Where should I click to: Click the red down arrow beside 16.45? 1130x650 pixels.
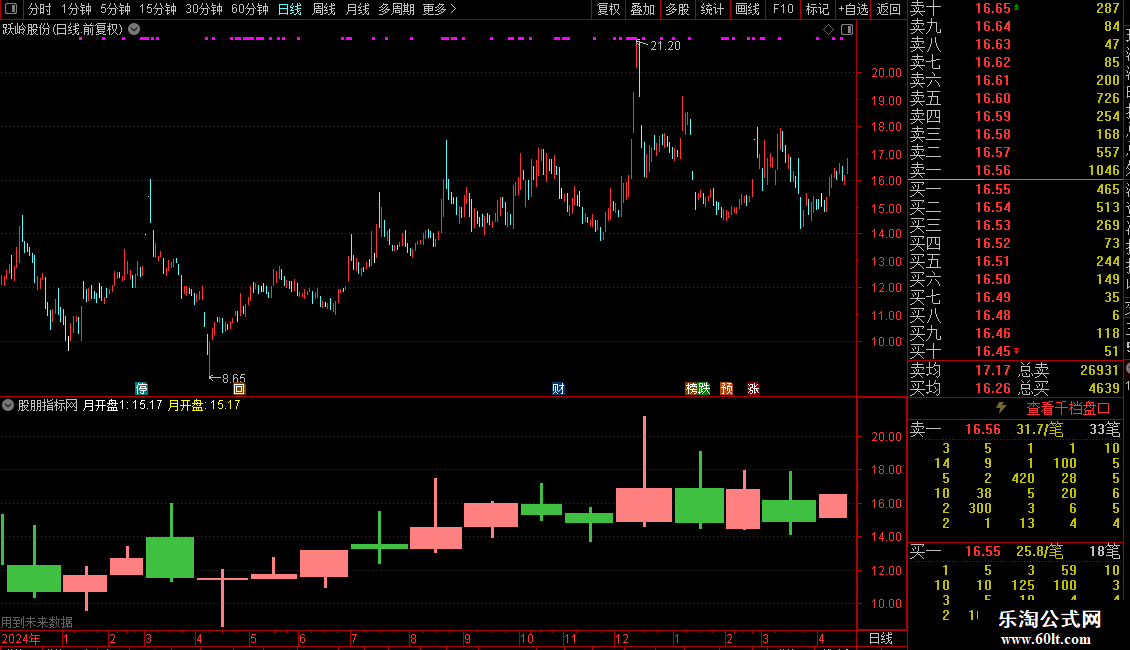coord(1017,351)
